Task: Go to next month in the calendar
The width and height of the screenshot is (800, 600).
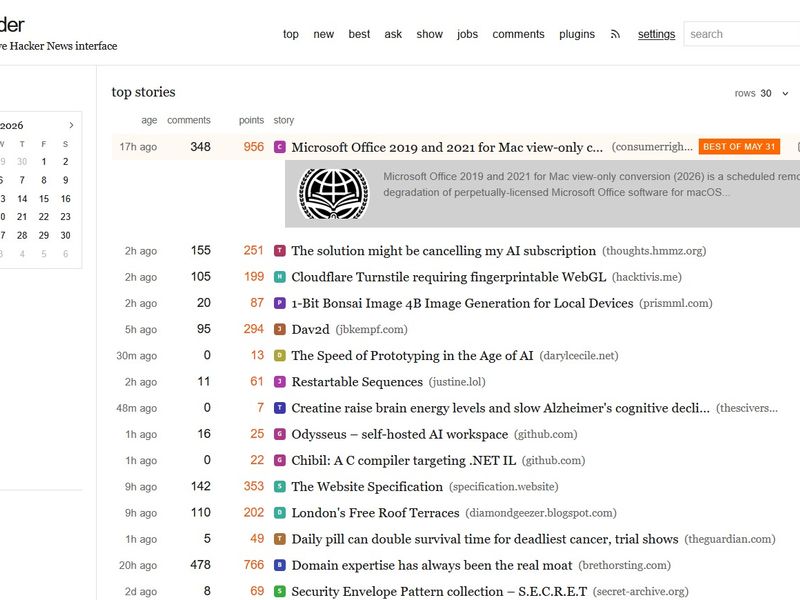Action: click(x=71, y=125)
